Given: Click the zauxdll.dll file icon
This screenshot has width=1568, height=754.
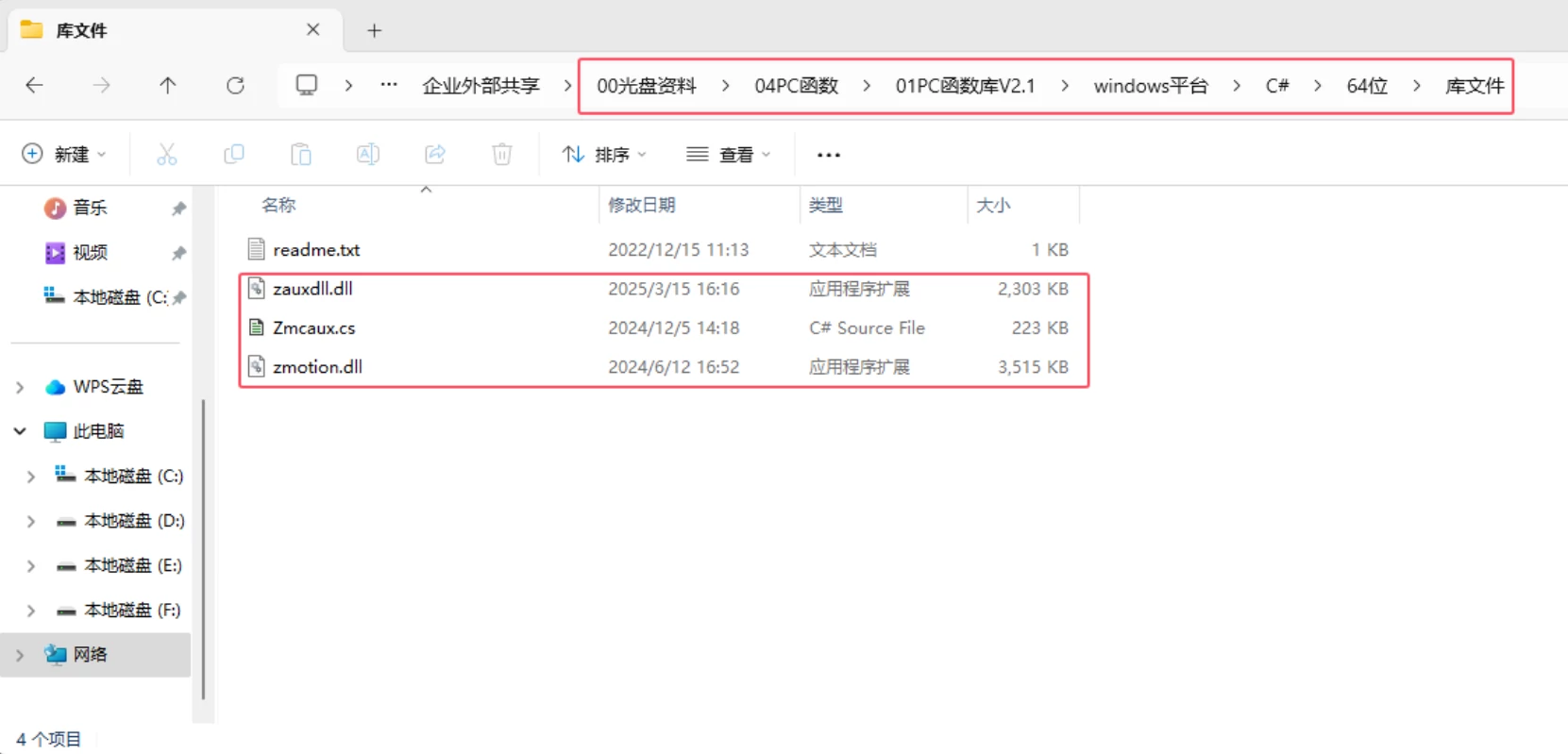Looking at the screenshot, I should tap(256, 289).
